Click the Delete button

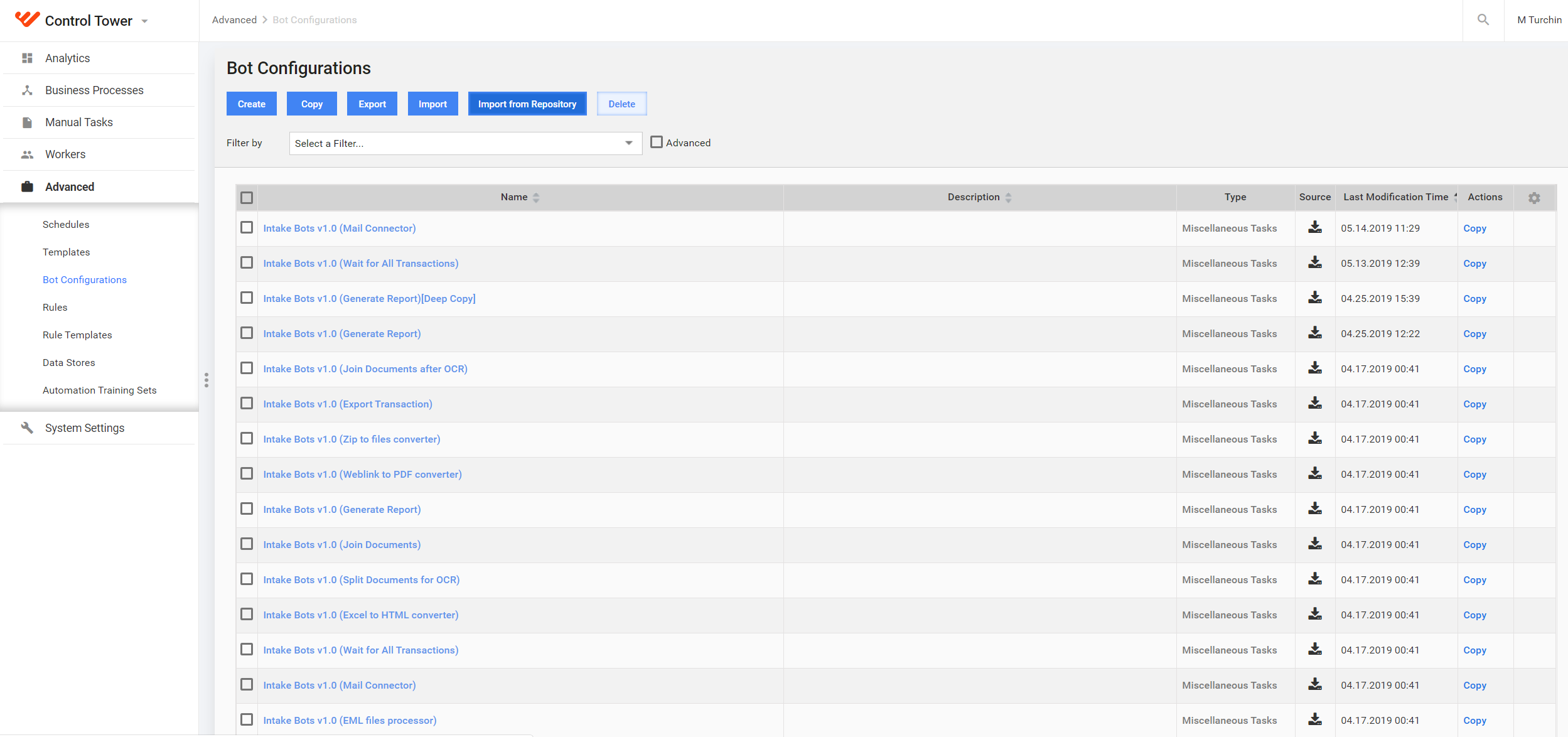click(621, 104)
